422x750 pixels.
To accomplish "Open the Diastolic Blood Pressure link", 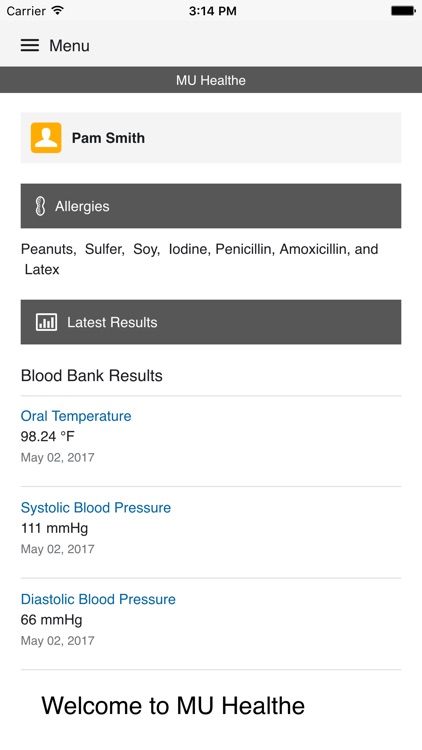I will tap(98, 599).
